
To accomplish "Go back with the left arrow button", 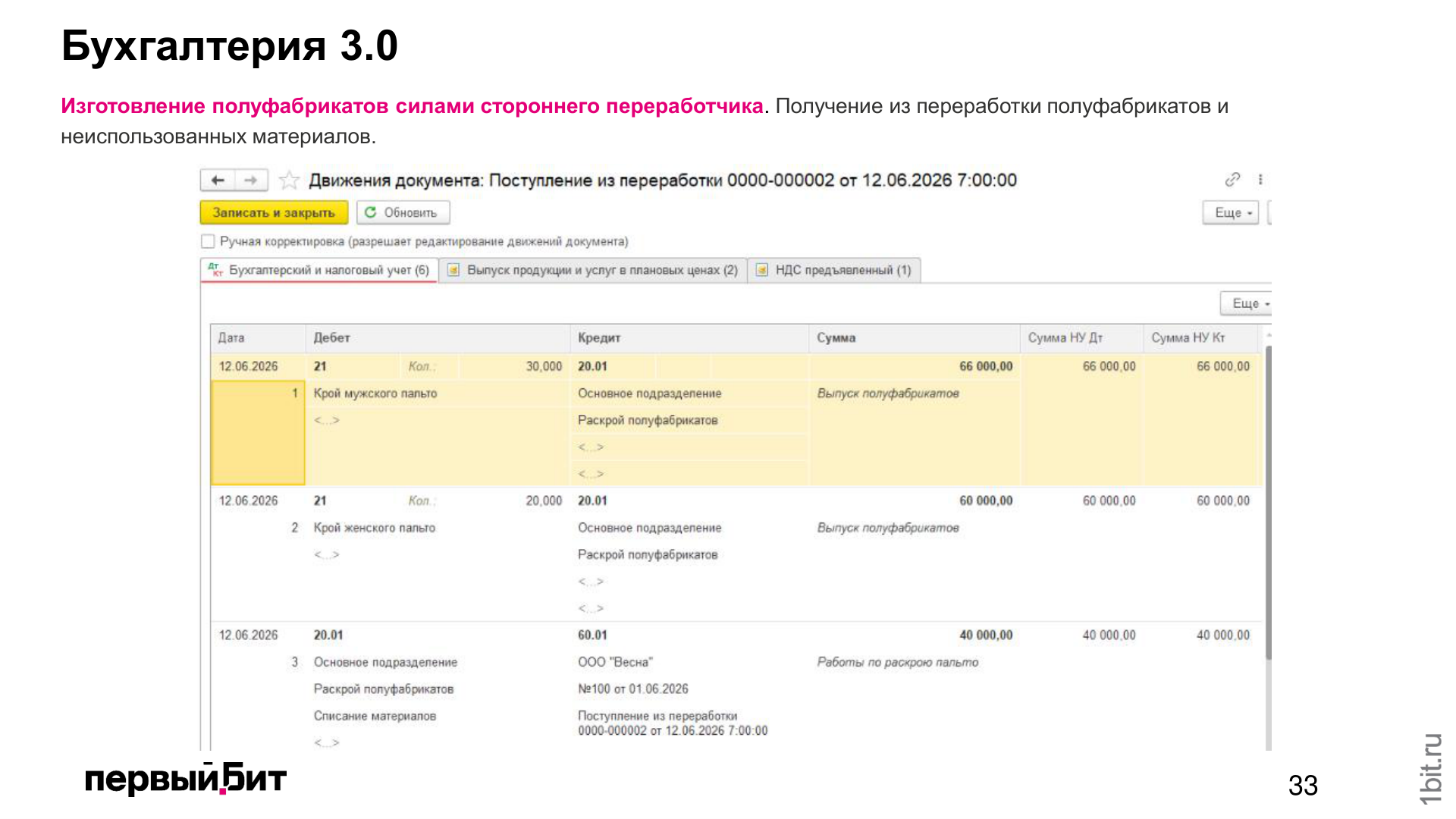I will 218,180.
